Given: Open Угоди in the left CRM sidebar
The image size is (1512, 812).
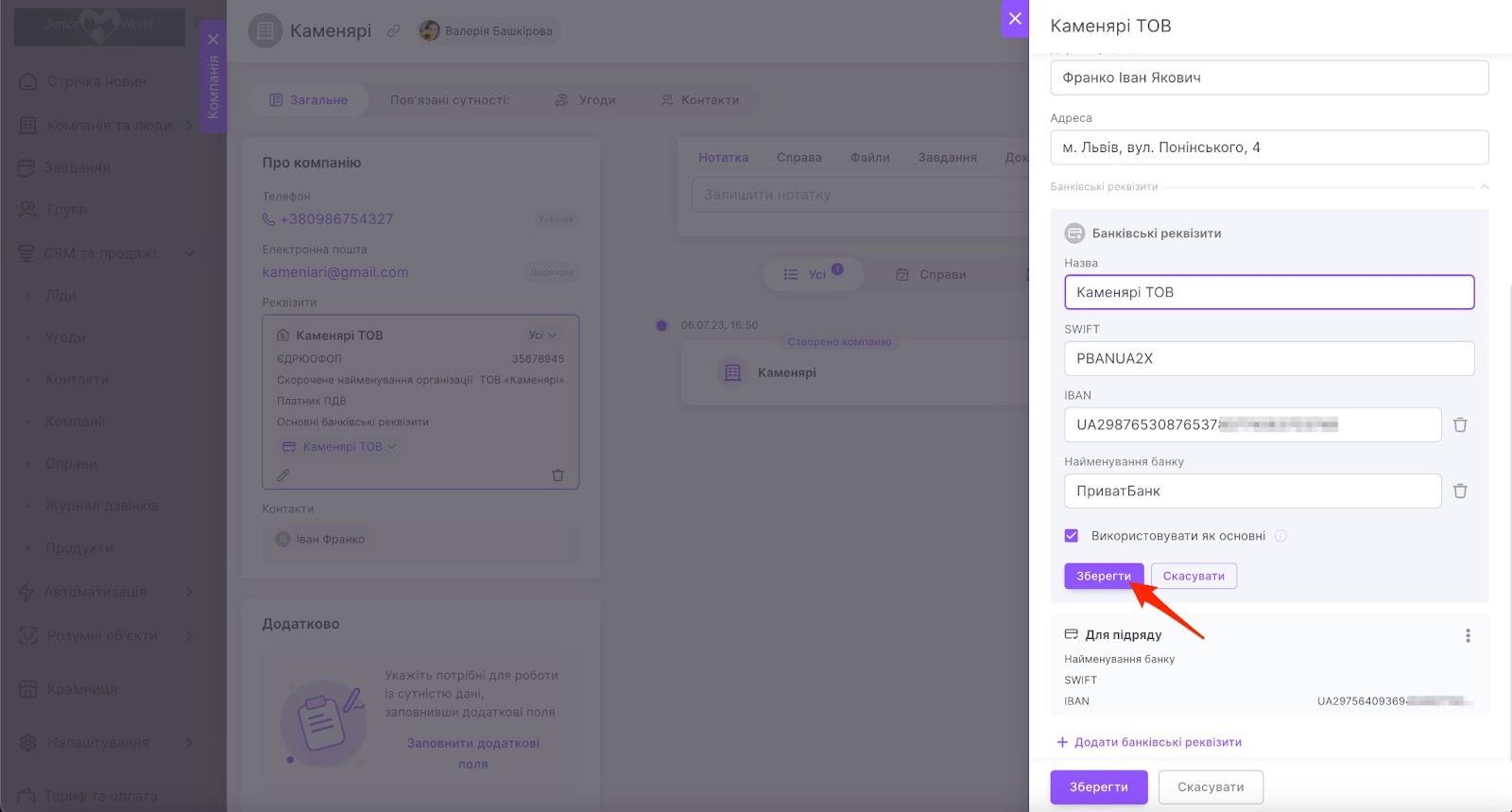Looking at the screenshot, I should point(65,337).
